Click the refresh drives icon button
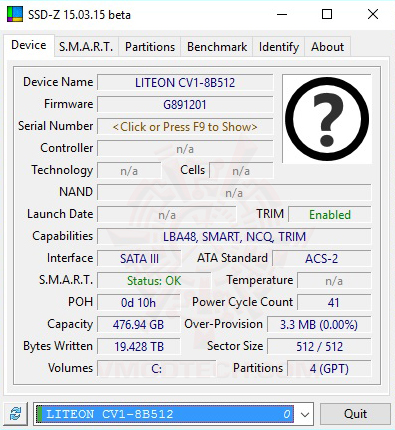This screenshot has width=395, height=430. (15, 414)
